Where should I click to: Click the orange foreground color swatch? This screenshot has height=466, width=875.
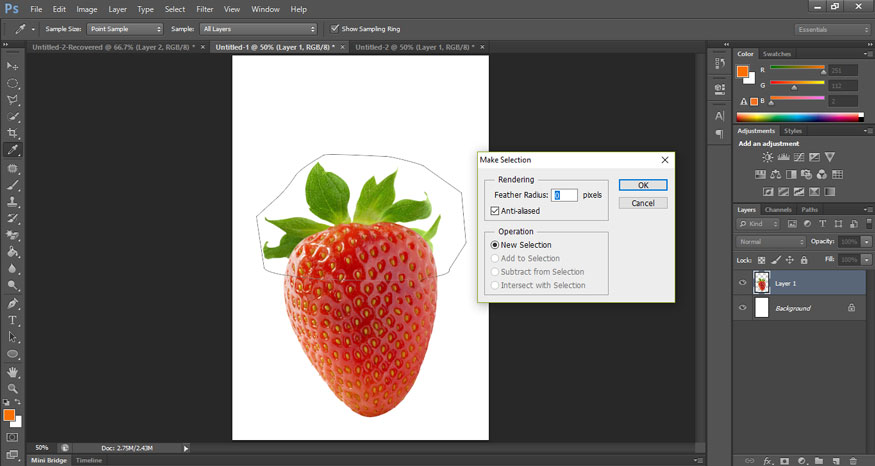(x=8, y=415)
